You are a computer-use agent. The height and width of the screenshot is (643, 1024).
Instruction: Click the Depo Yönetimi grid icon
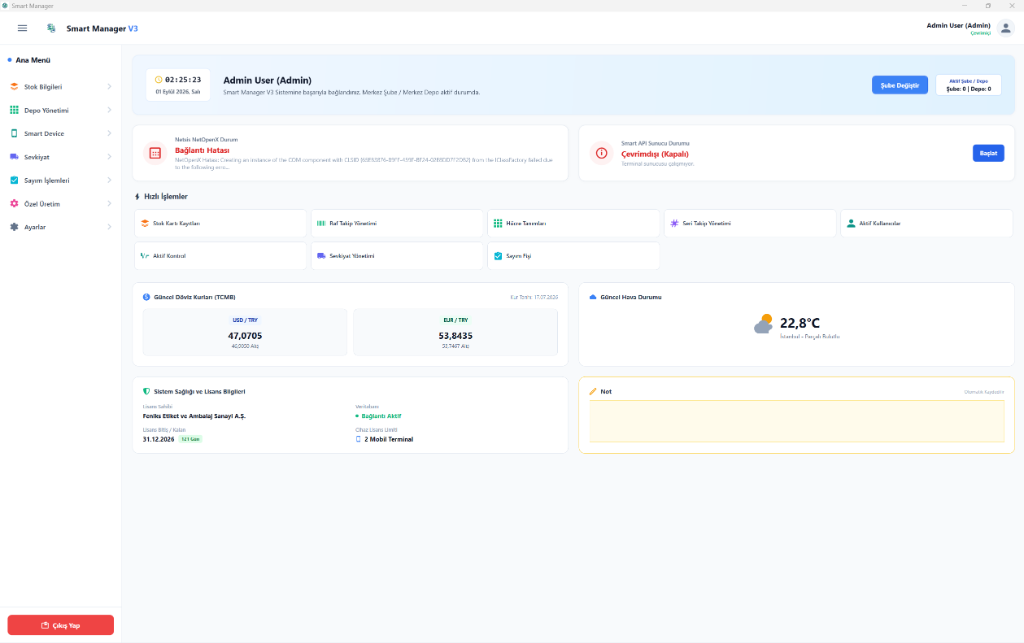click(14, 110)
